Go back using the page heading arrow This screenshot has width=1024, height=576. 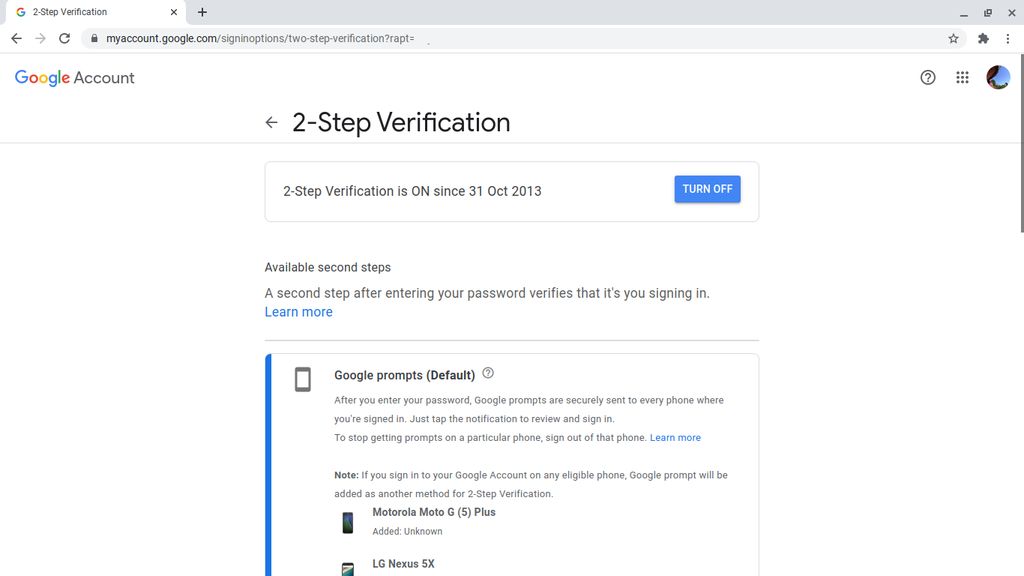271,122
